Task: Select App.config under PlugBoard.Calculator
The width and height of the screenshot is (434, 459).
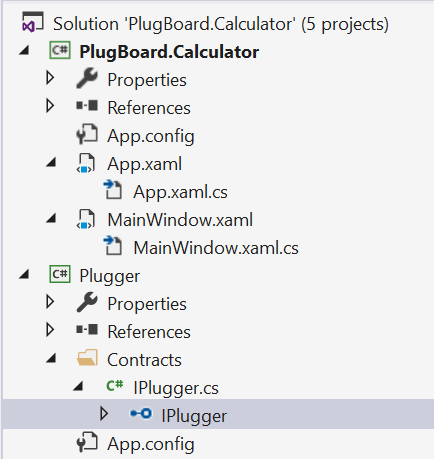Action: point(151,136)
